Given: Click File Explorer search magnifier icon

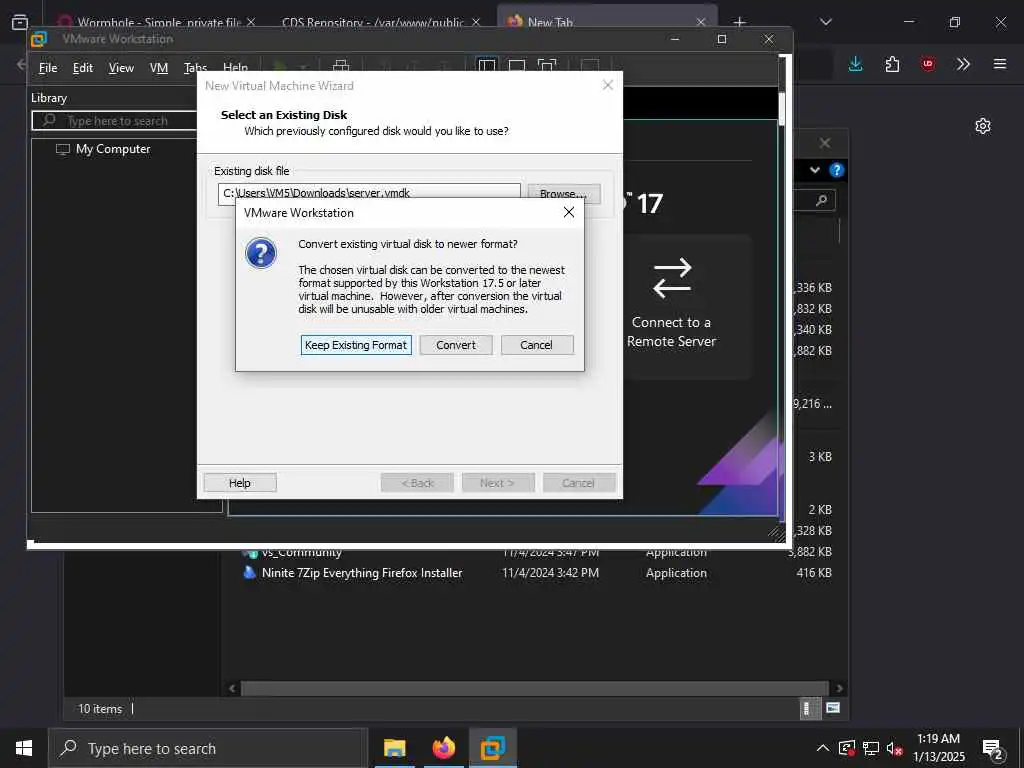Looking at the screenshot, I should 822,200.
